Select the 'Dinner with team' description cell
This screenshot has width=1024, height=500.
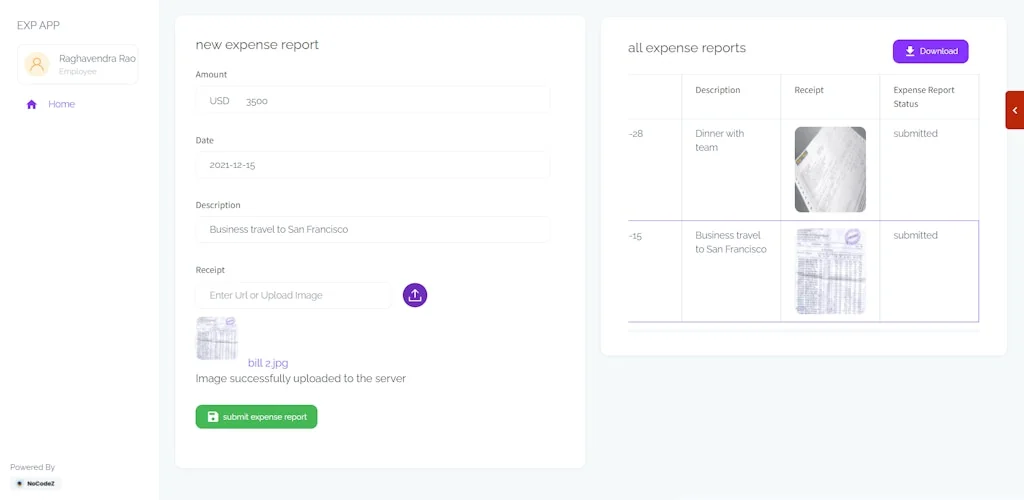[x=731, y=170]
